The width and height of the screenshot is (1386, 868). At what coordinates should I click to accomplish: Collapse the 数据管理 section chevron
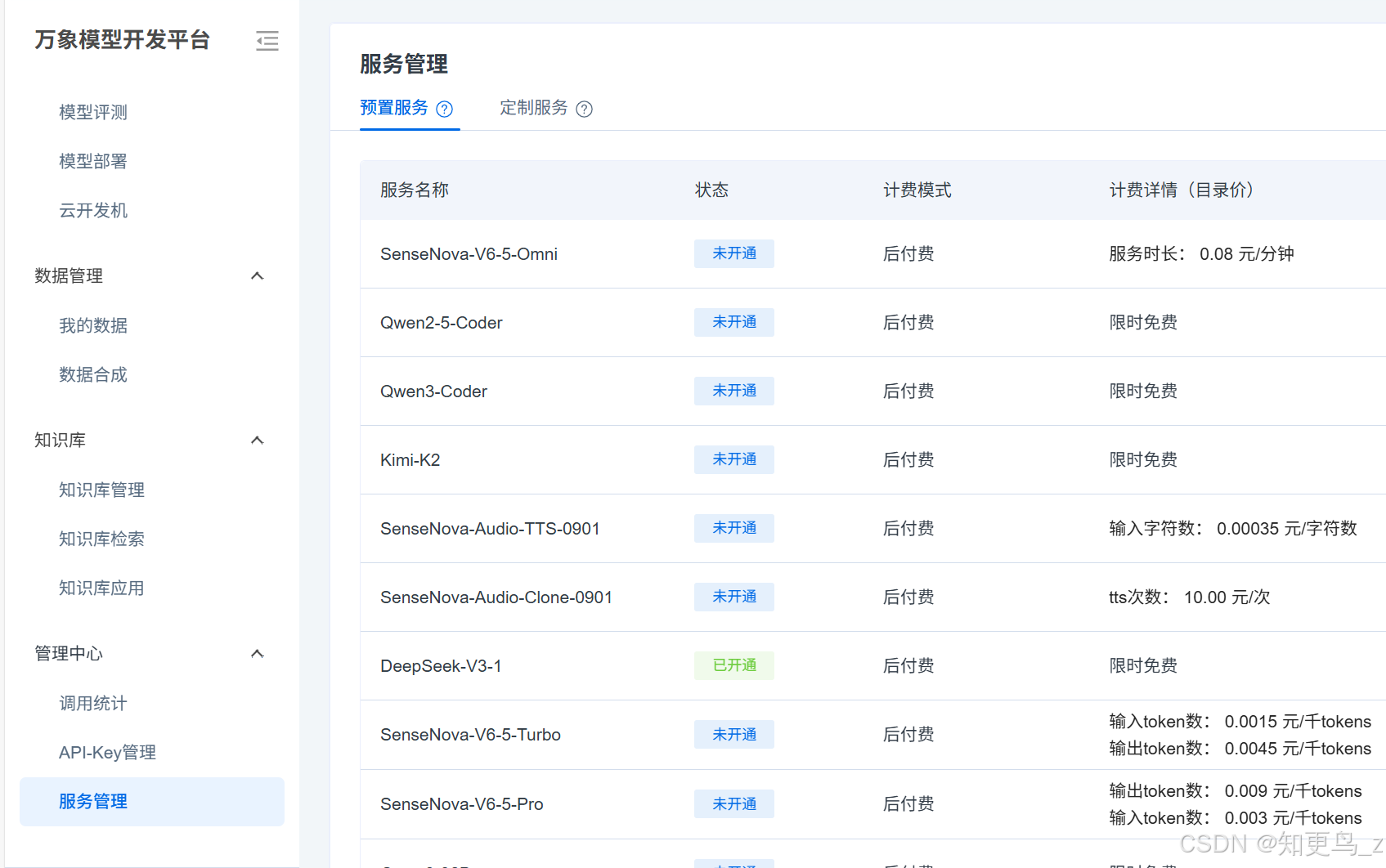click(257, 276)
